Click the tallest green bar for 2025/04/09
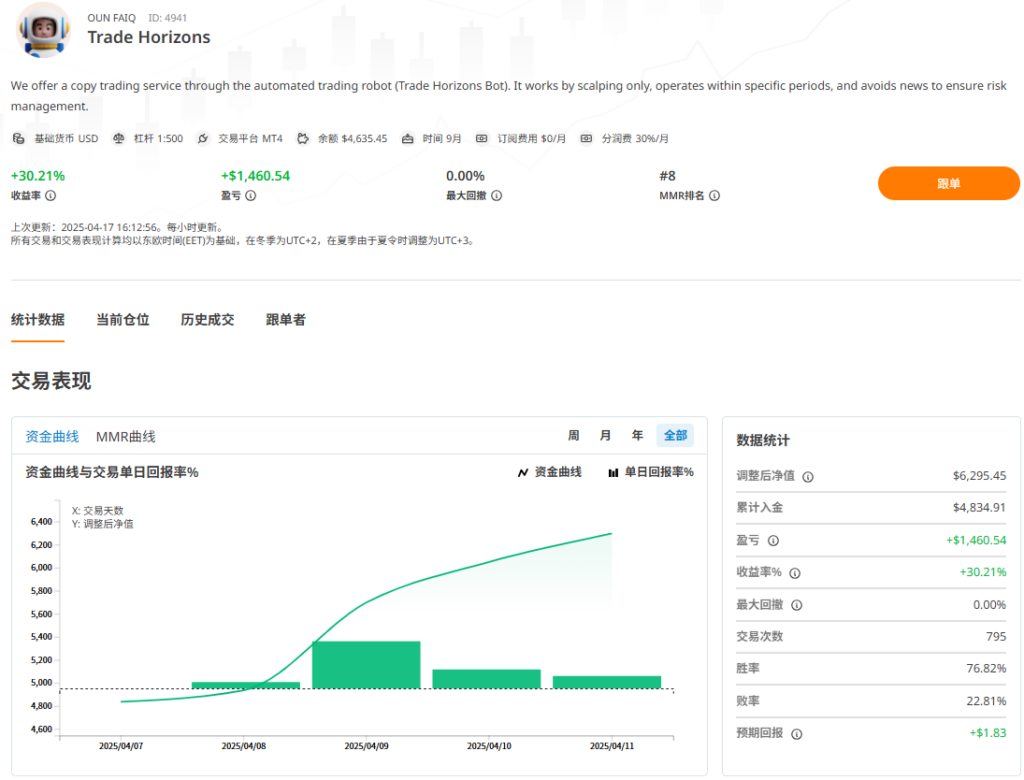Image resolution: width=1024 pixels, height=780 pixels. coord(366,664)
